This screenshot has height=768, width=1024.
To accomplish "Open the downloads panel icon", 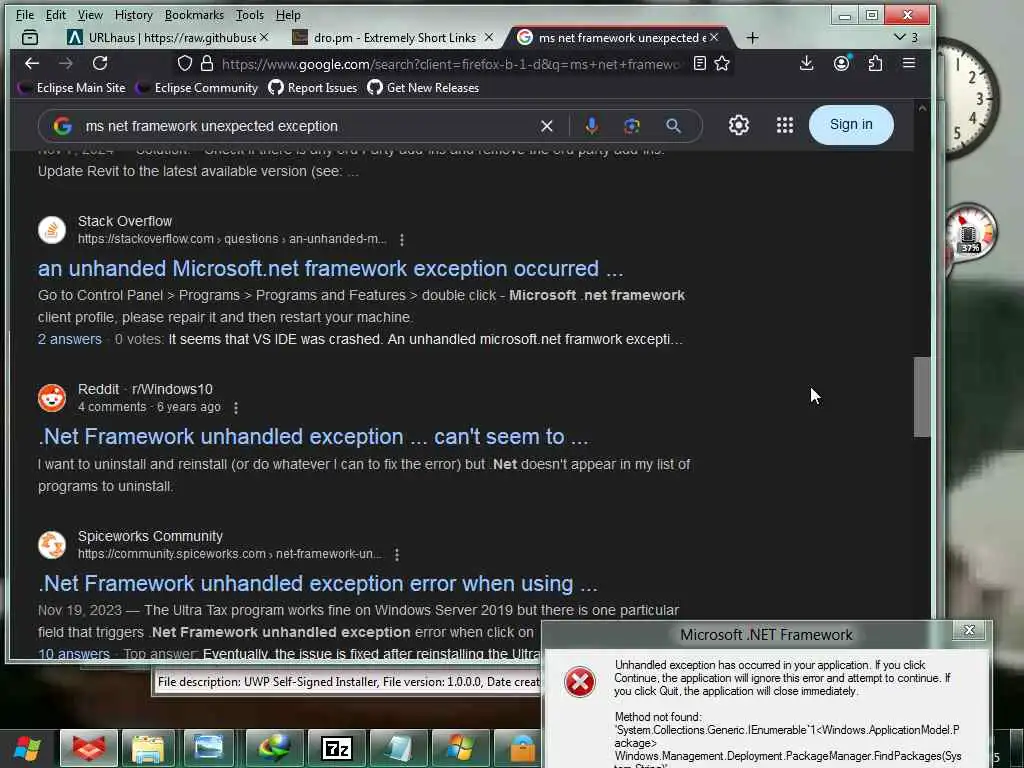I will 807,63.
